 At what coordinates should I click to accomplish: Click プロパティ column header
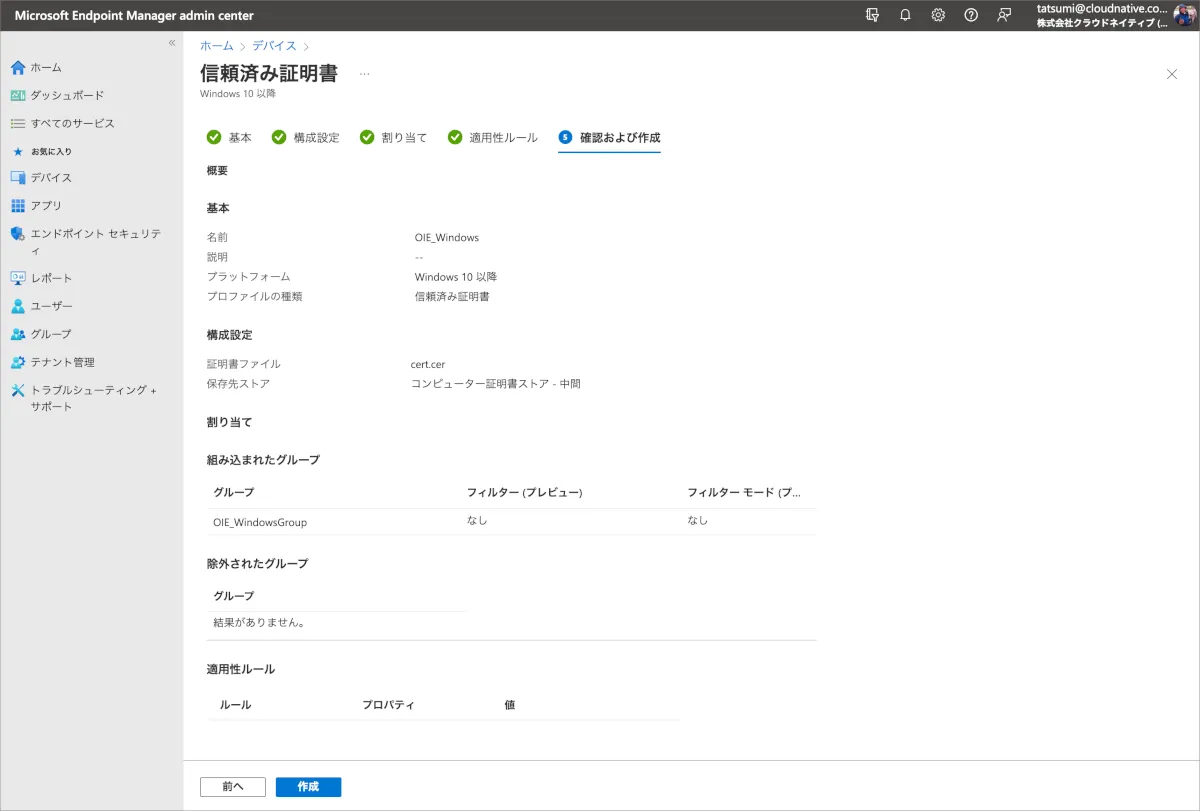click(x=388, y=705)
